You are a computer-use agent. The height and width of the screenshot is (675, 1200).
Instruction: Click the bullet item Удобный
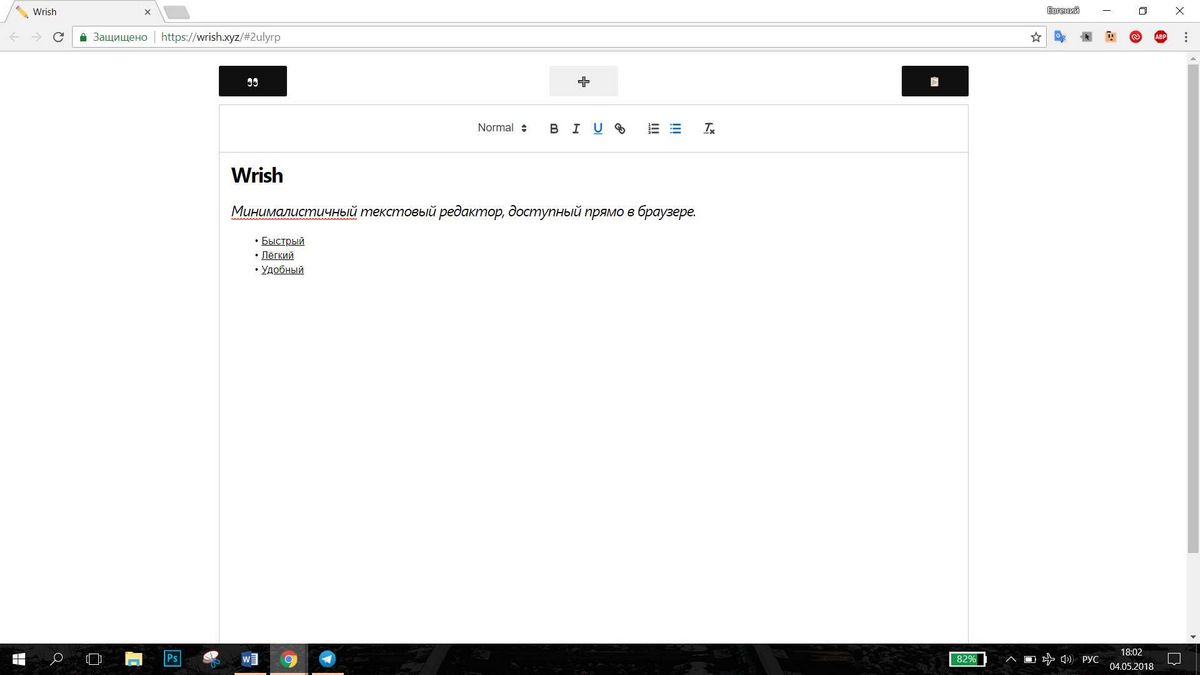tap(283, 270)
